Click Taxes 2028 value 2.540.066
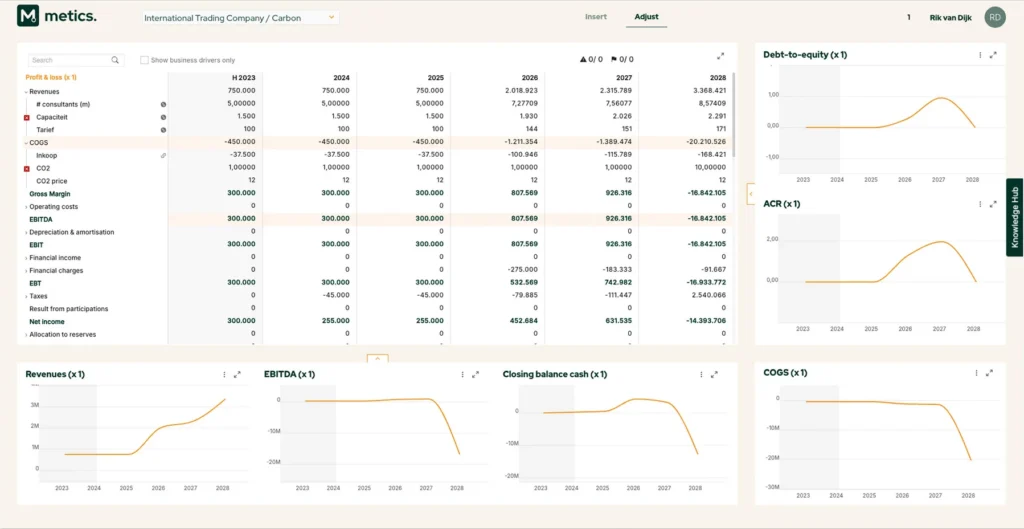Image resolution: width=1024 pixels, height=529 pixels. (709, 296)
